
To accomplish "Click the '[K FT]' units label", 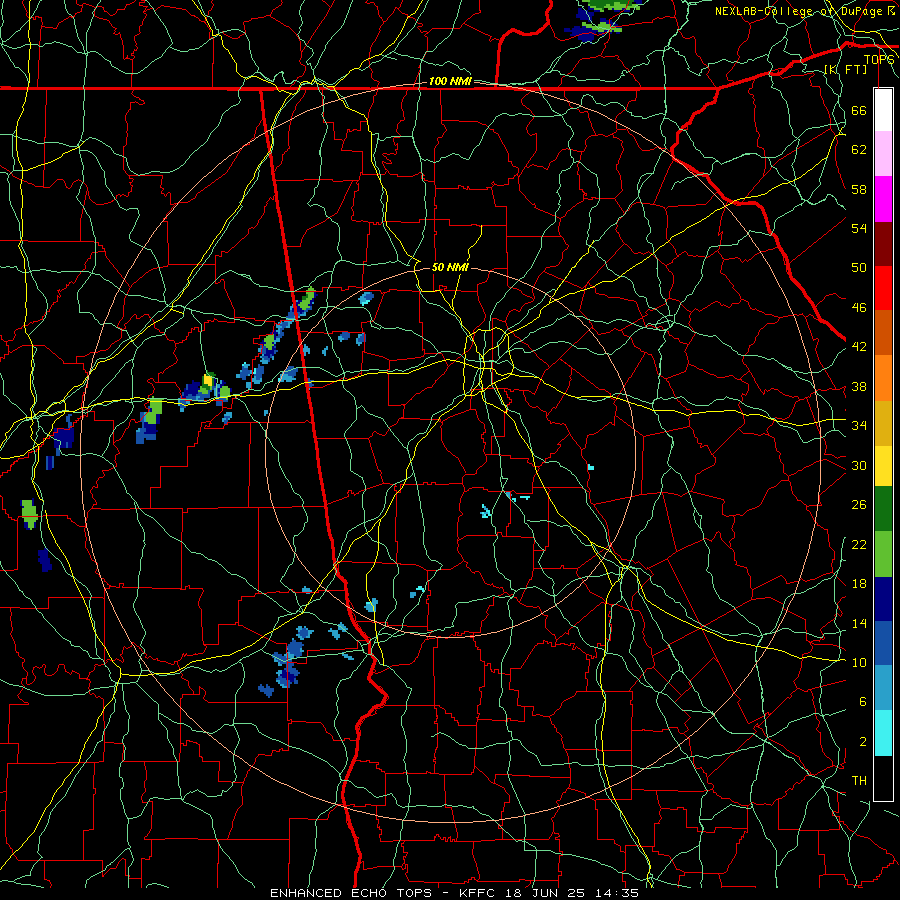I will coord(845,69).
